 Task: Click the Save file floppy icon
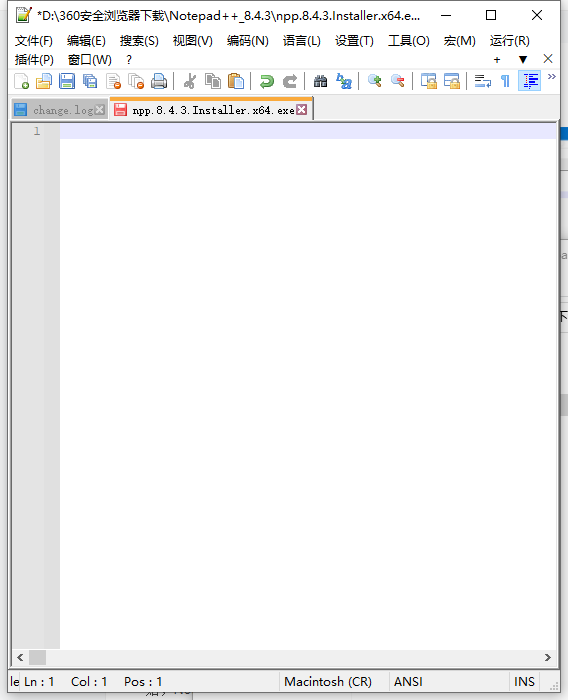(67, 81)
